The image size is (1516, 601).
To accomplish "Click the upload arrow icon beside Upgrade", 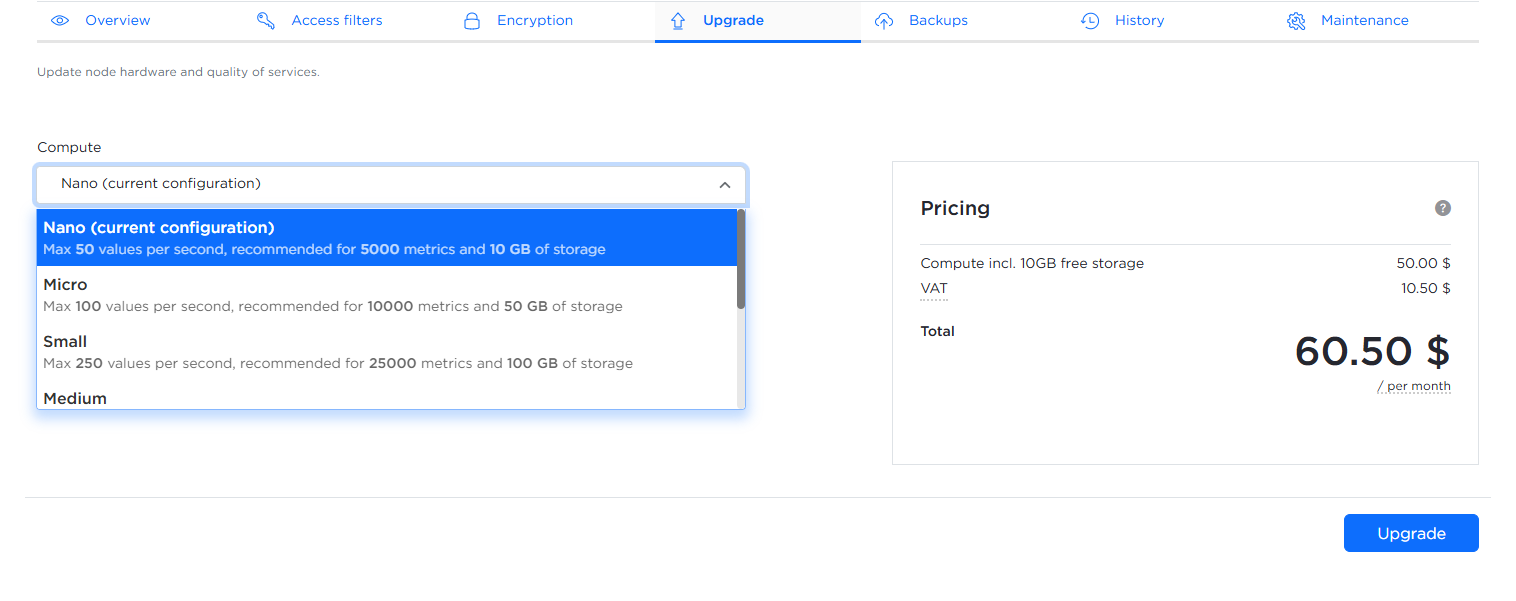I will [678, 20].
